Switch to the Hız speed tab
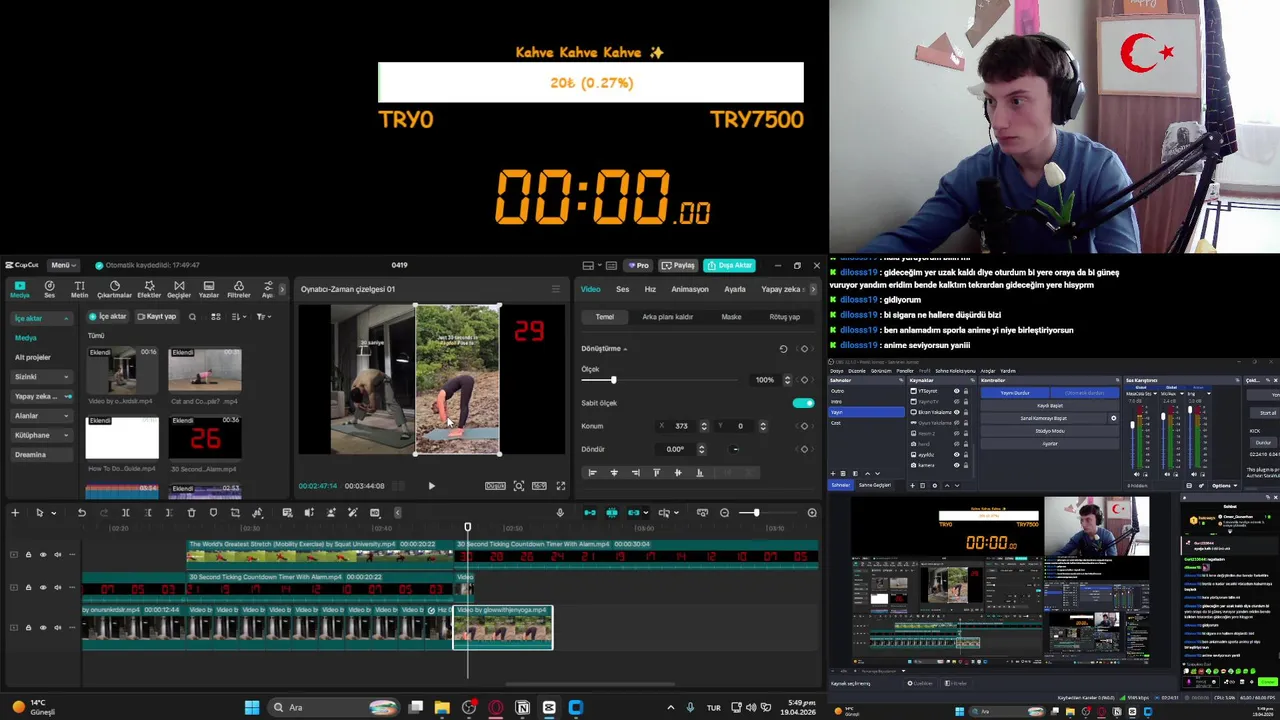Image resolution: width=1280 pixels, height=720 pixels. coord(650,289)
